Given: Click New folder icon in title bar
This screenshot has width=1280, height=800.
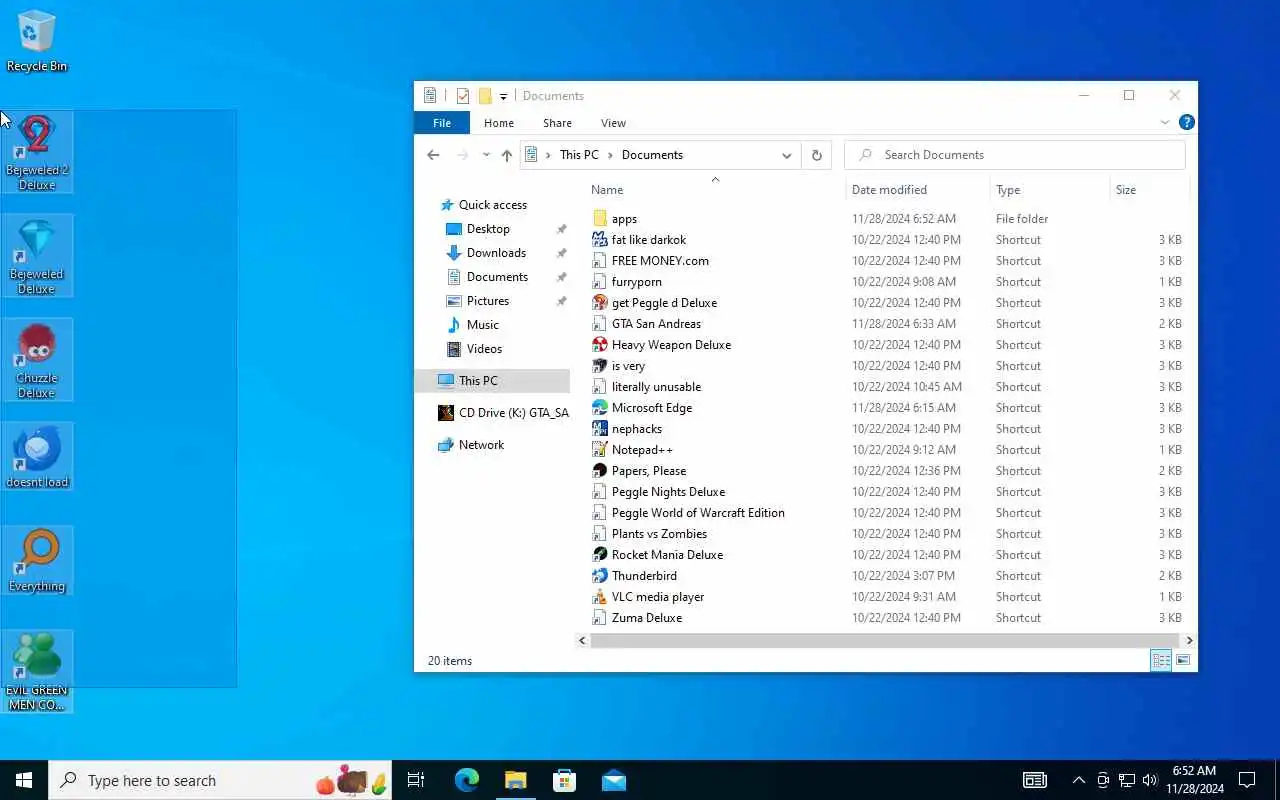Looking at the screenshot, I should click(x=485, y=96).
